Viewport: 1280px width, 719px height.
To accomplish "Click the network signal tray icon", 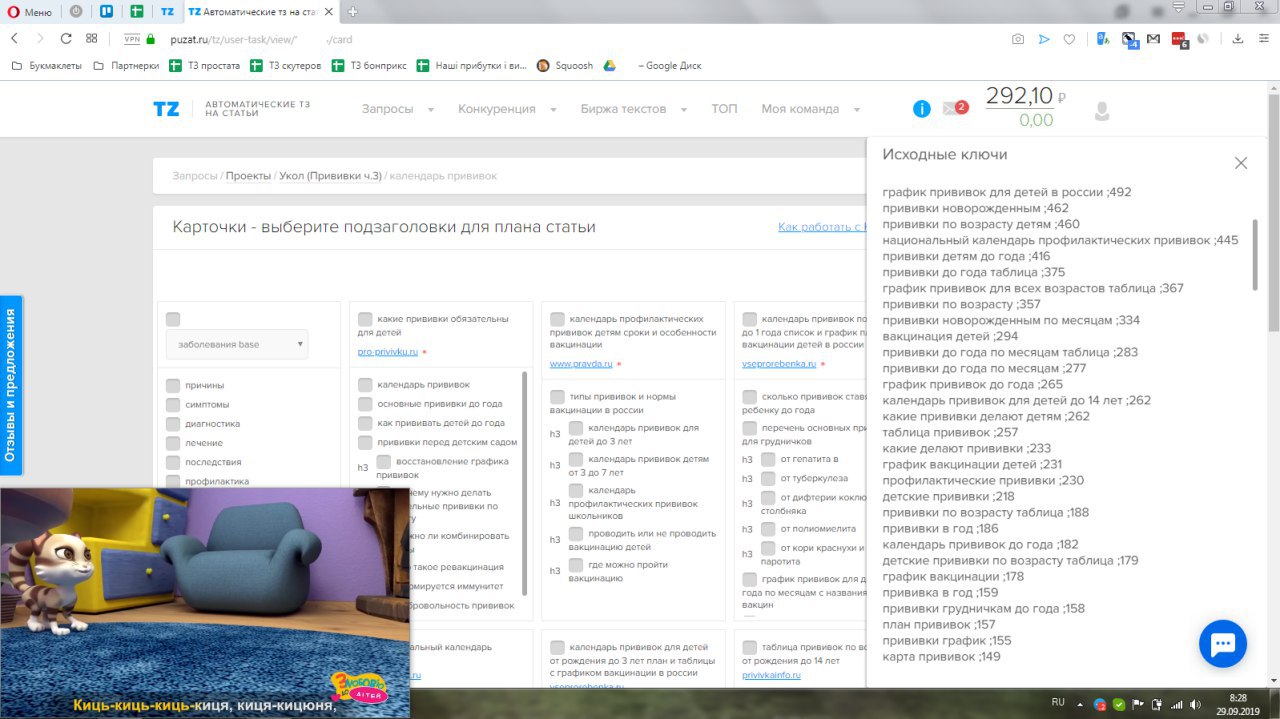I will coord(1176,704).
